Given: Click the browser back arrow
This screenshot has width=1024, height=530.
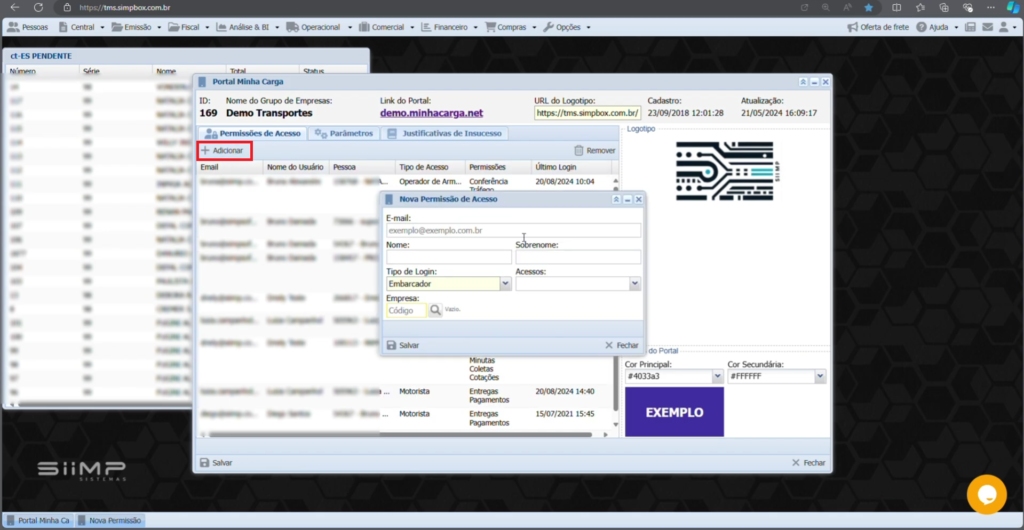Looking at the screenshot, I should (15, 8).
